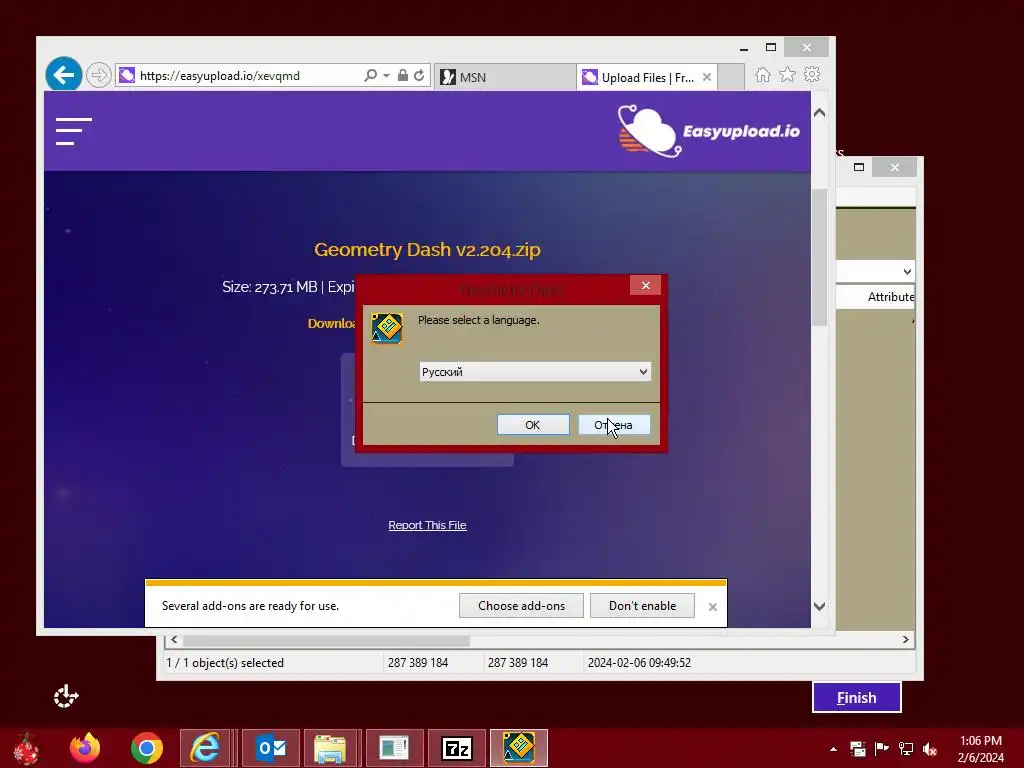Click Choose add-ons button

click(x=521, y=605)
